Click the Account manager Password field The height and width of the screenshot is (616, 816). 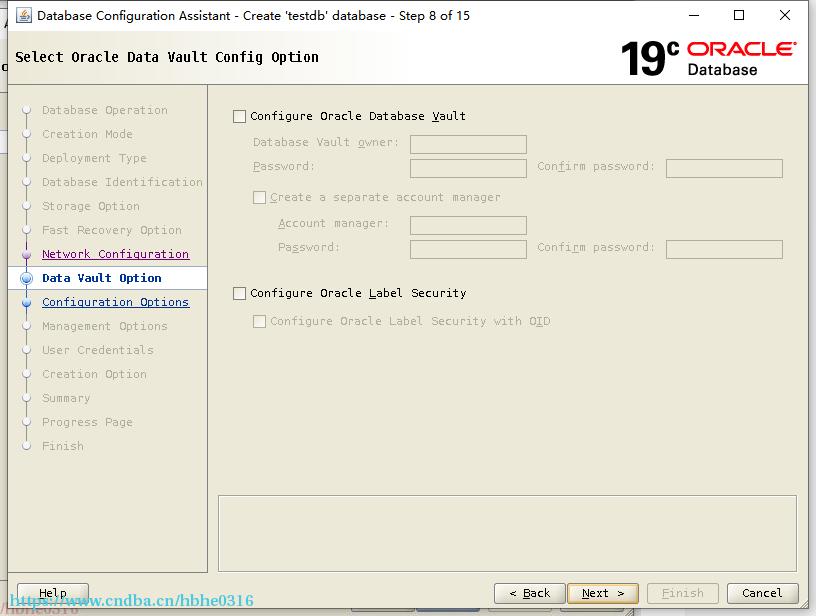[468, 249]
